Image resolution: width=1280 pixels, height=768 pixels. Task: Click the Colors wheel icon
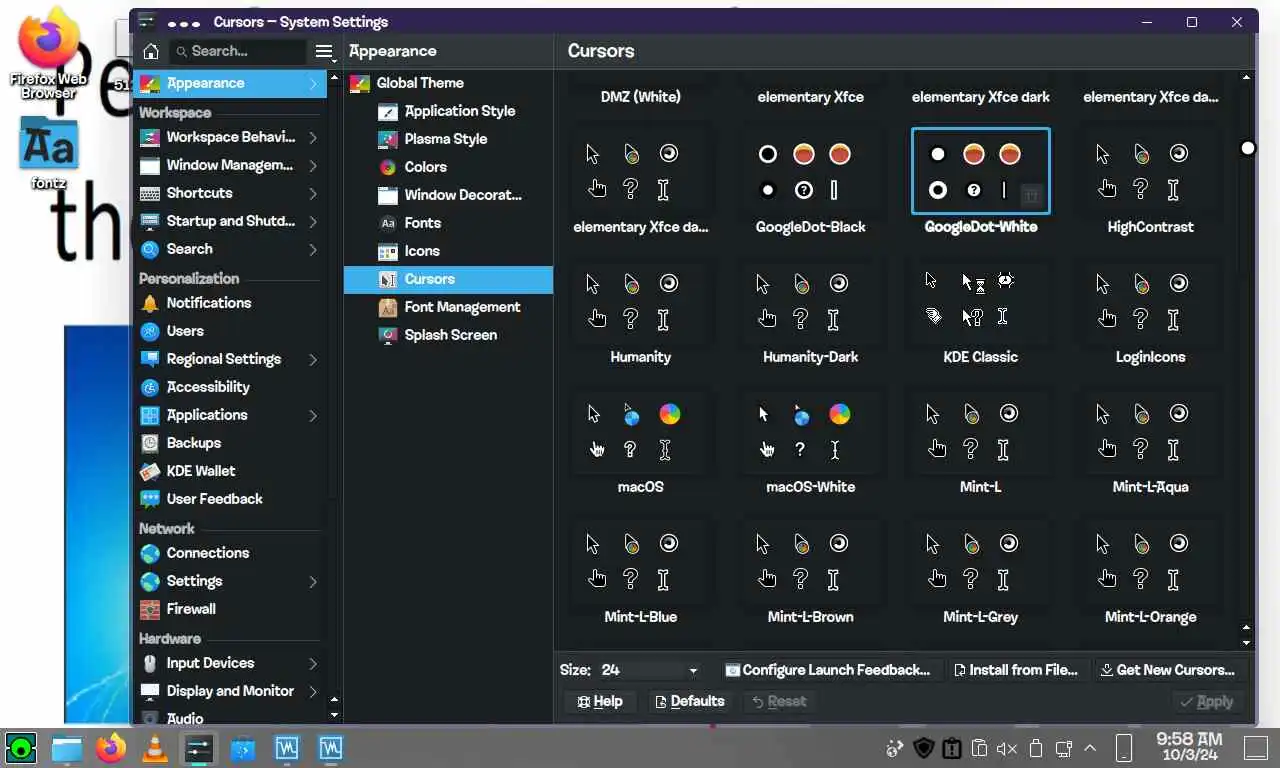(x=388, y=167)
